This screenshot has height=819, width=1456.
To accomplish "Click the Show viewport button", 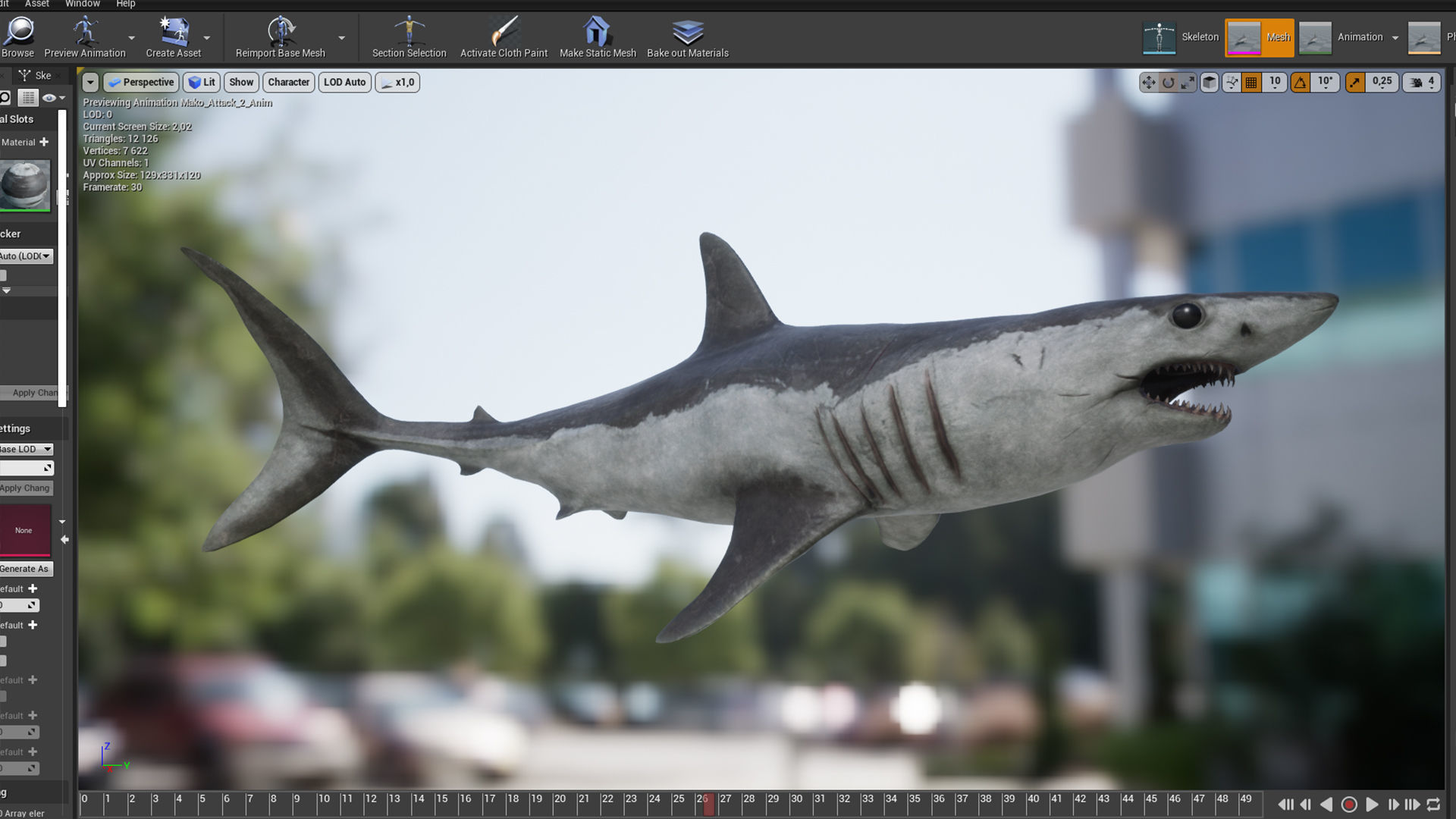I will coord(241,82).
